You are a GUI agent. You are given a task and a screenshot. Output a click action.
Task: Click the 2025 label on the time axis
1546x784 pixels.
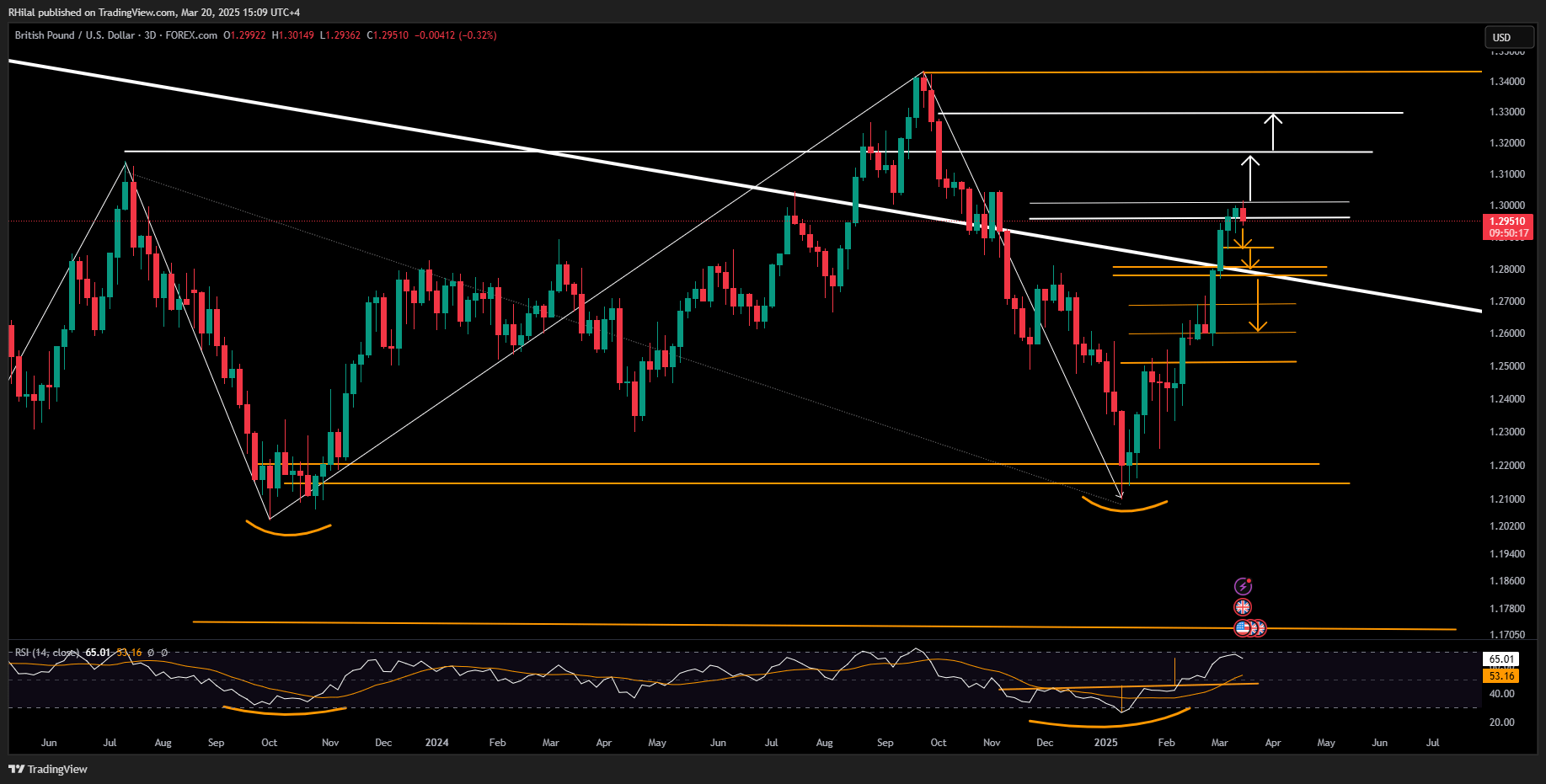(x=1105, y=743)
